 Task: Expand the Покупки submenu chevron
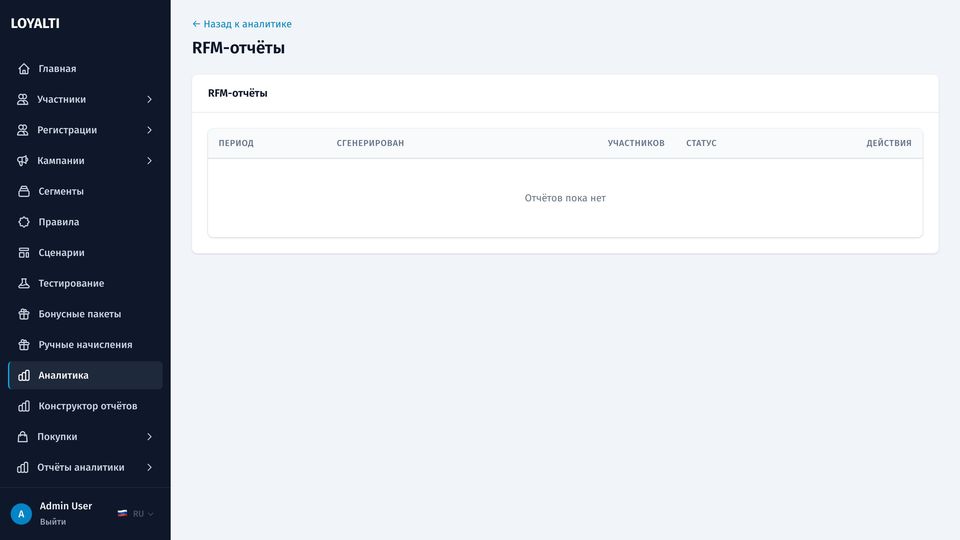pos(149,437)
